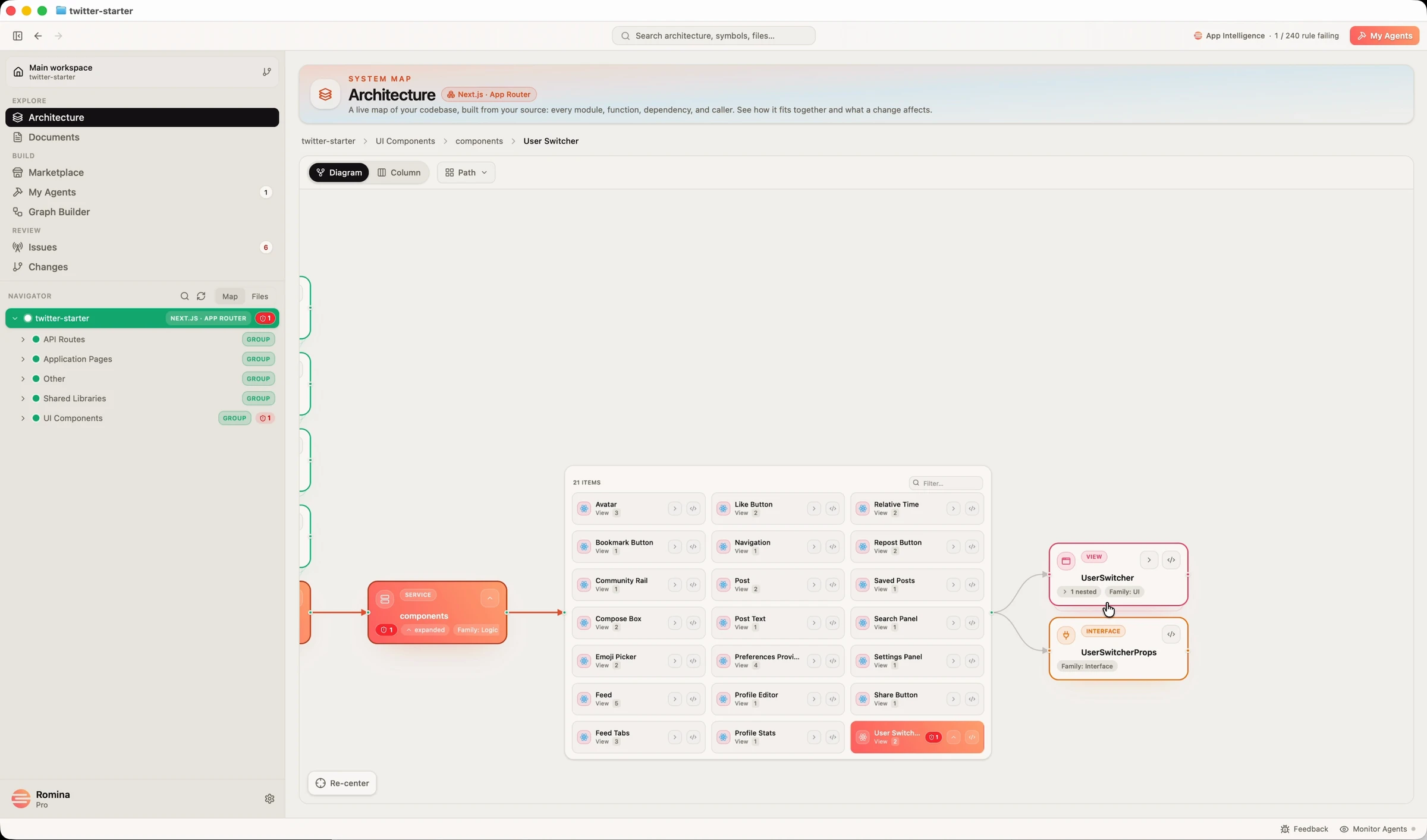The height and width of the screenshot is (840, 1427).
Task: Open code icon for Avatar item
Action: click(693, 509)
